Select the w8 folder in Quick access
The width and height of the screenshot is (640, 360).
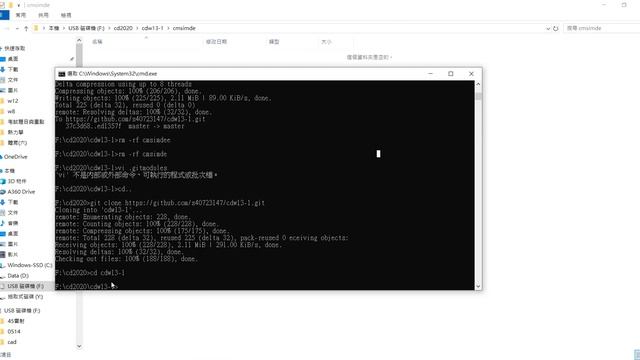coord(11,111)
